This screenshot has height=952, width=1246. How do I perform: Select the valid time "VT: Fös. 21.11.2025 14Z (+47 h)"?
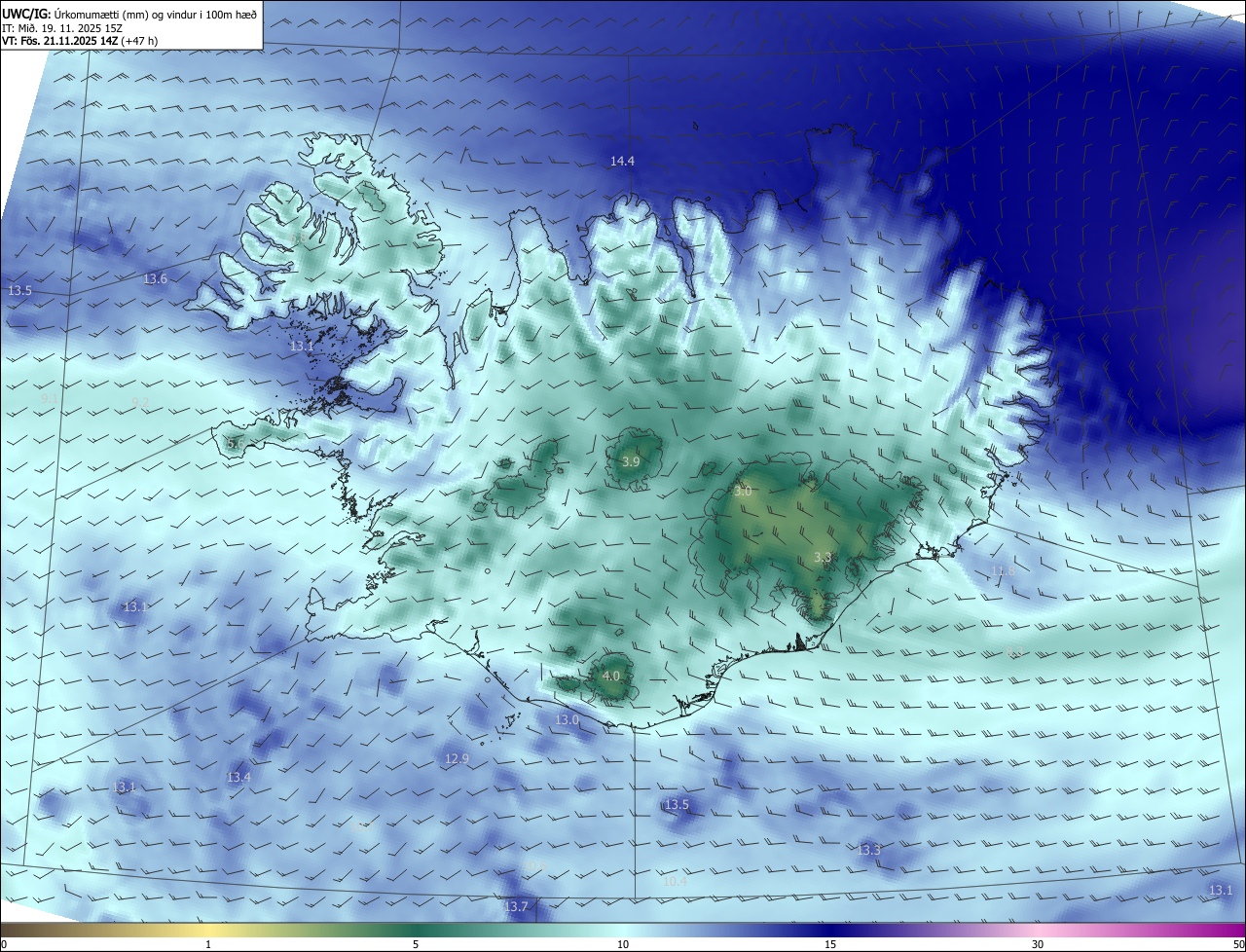pos(80,41)
